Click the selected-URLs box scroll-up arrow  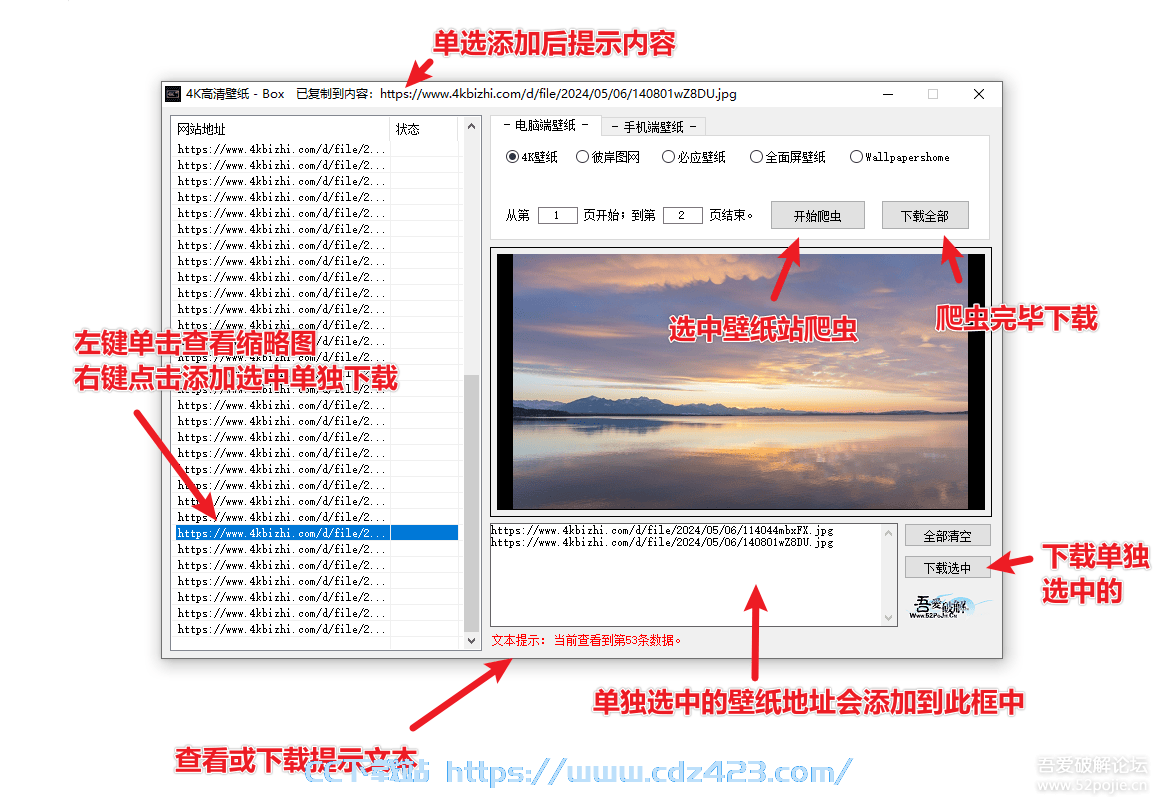click(x=888, y=533)
